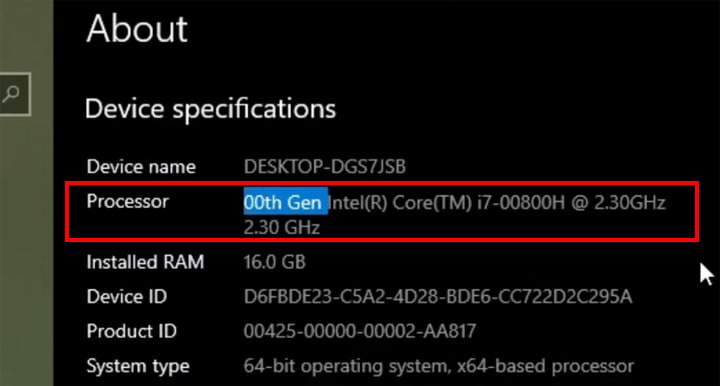Click the Product ID value 00425-00000-00002-AA817

[360, 331]
